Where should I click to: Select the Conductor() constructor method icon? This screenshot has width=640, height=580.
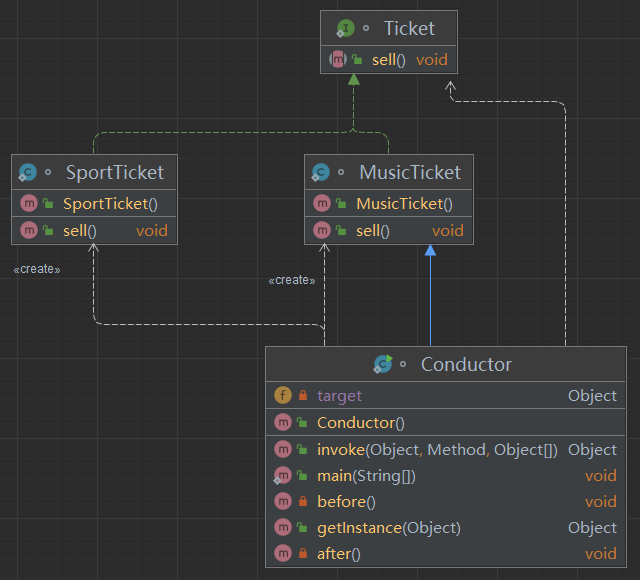[283, 422]
